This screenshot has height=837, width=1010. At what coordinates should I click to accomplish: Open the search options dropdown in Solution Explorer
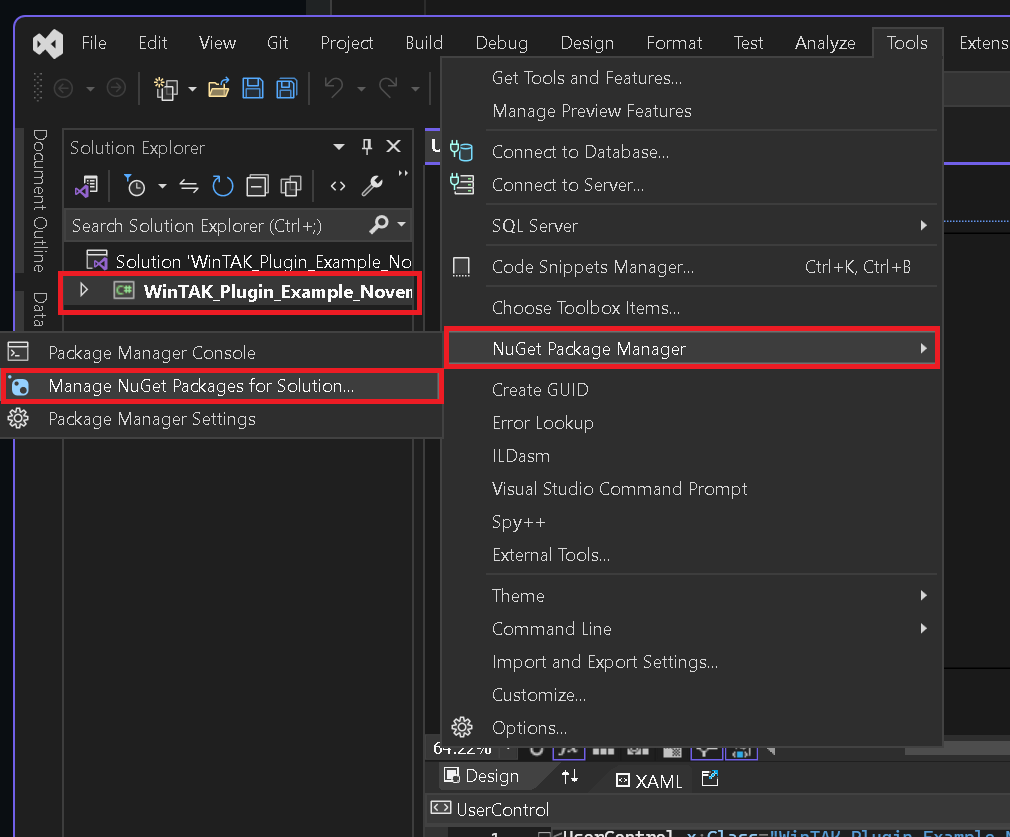click(402, 224)
